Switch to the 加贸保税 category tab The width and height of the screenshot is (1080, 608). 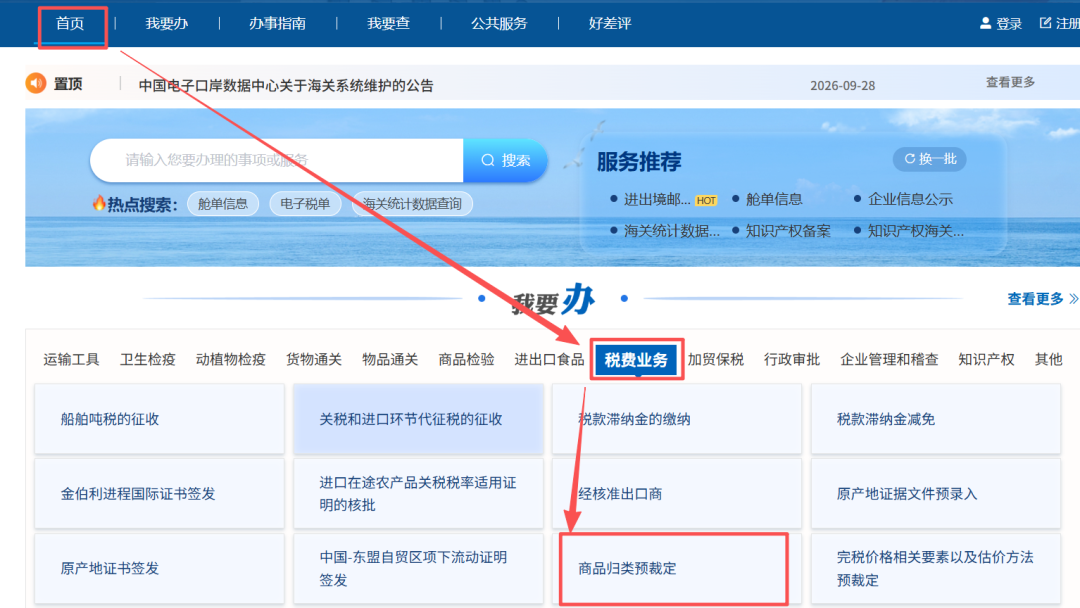pyautogui.click(x=716, y=359)
